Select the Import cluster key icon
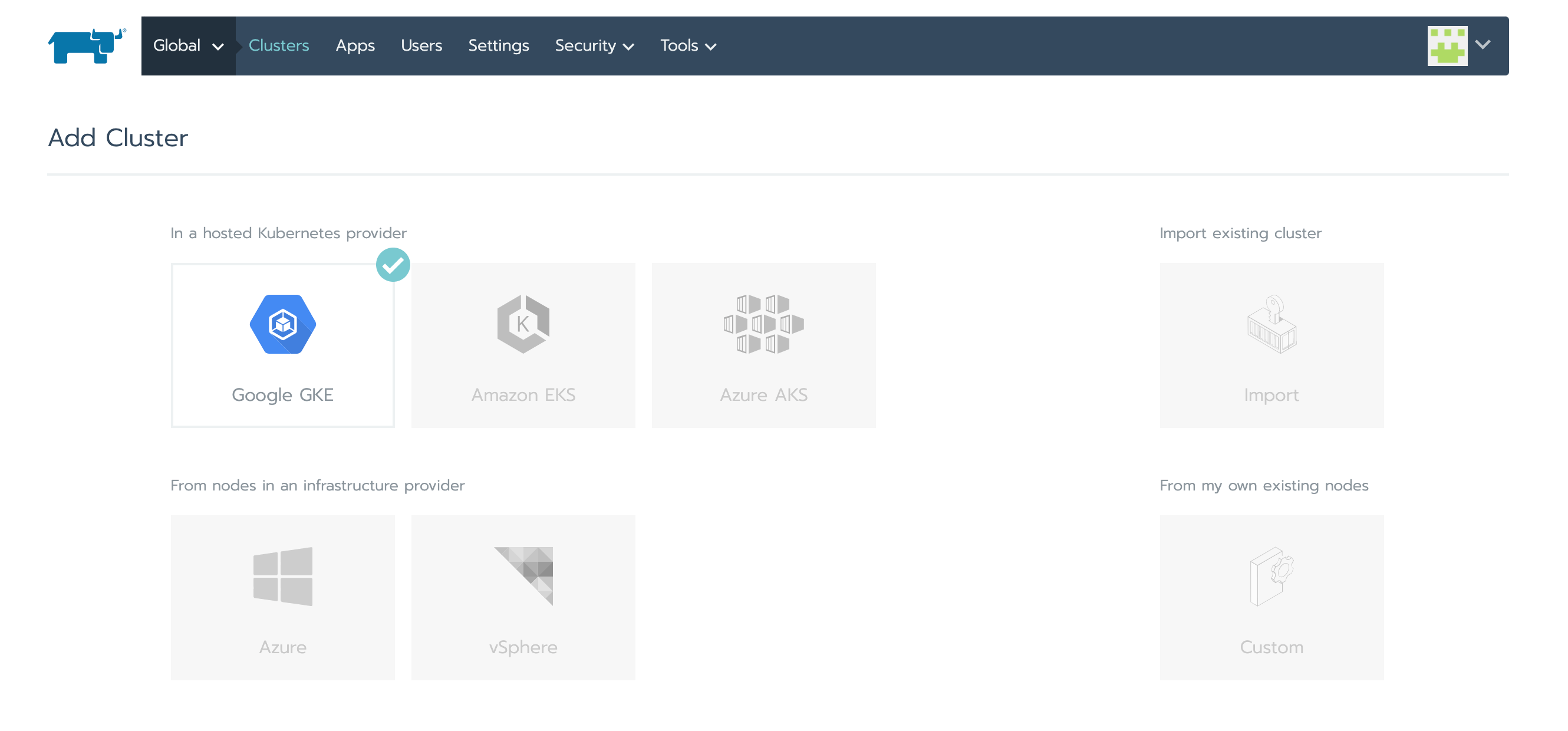 1271,324
